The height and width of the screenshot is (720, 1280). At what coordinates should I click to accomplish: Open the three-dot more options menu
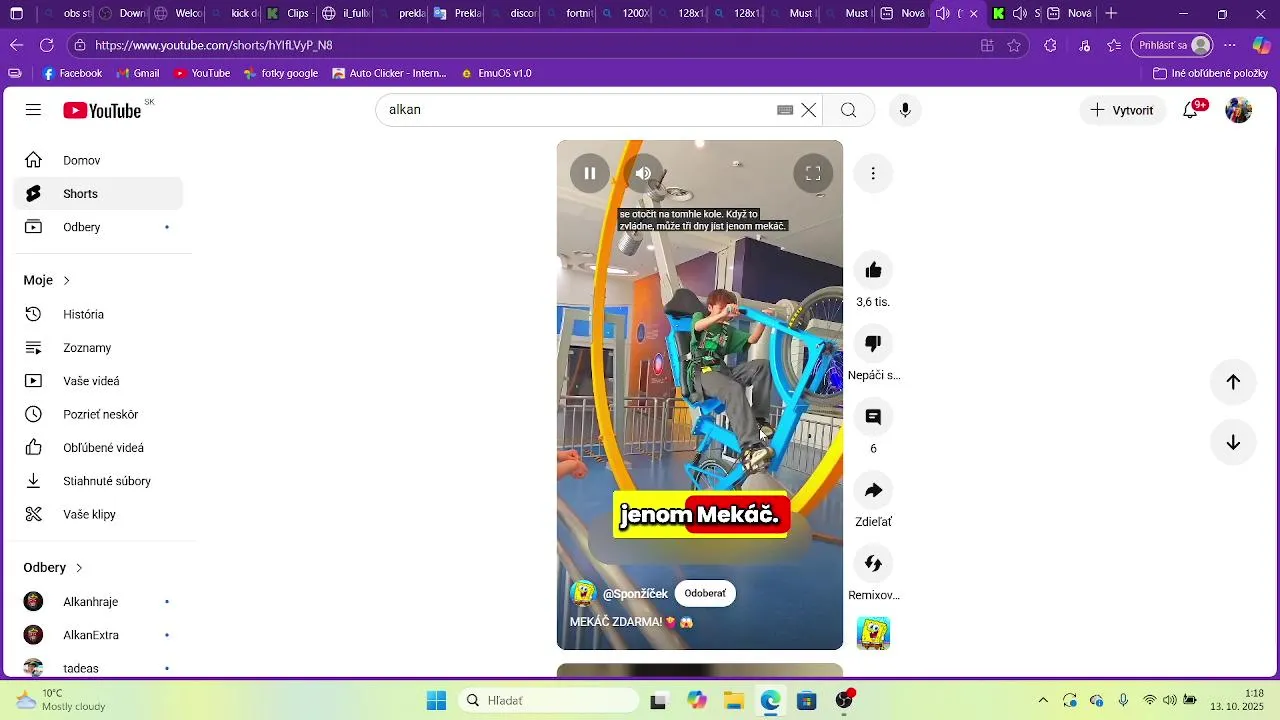pos(873,174)
